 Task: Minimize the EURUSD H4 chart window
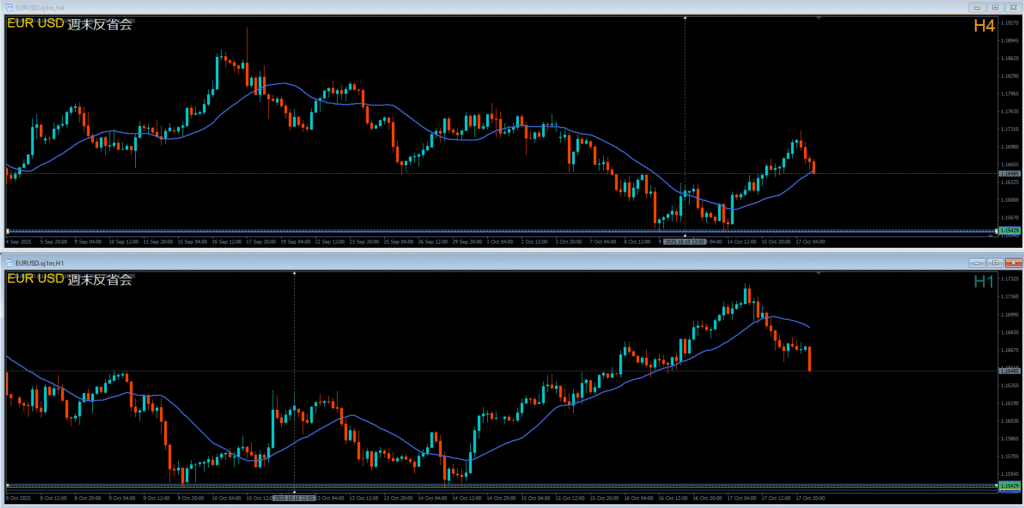[x=976, y=6]
